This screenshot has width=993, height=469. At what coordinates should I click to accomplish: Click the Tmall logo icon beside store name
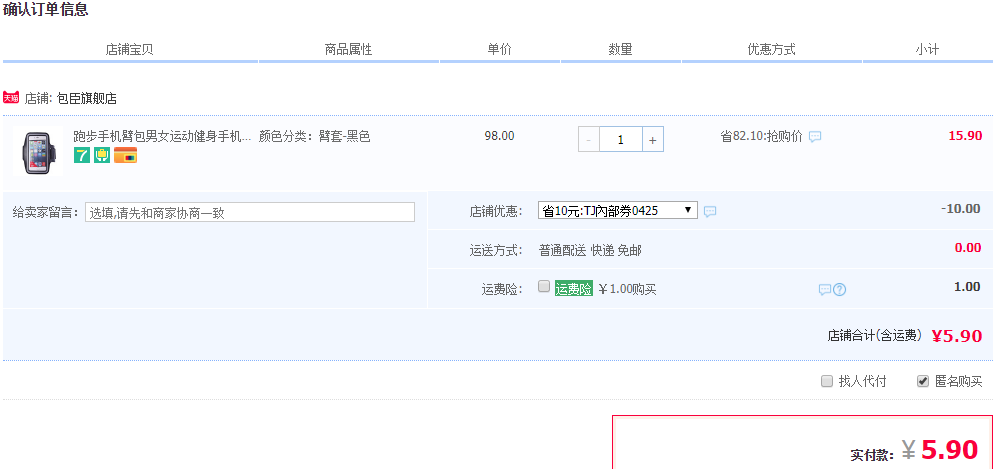click(11, 97)
